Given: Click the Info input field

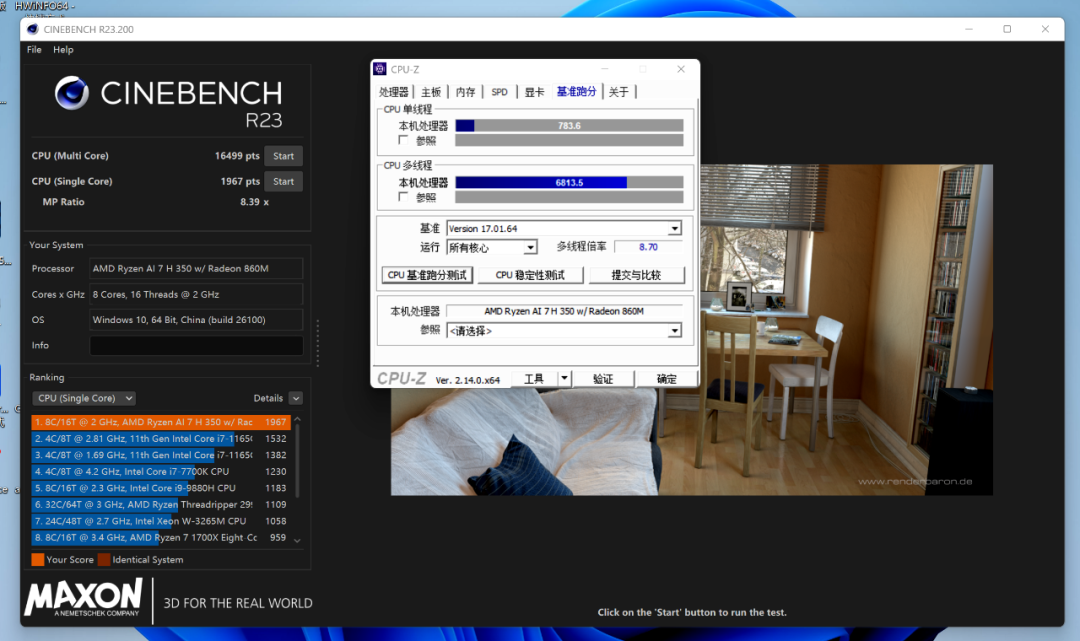Looking at the screenshot, I should (x=196, y=345).
